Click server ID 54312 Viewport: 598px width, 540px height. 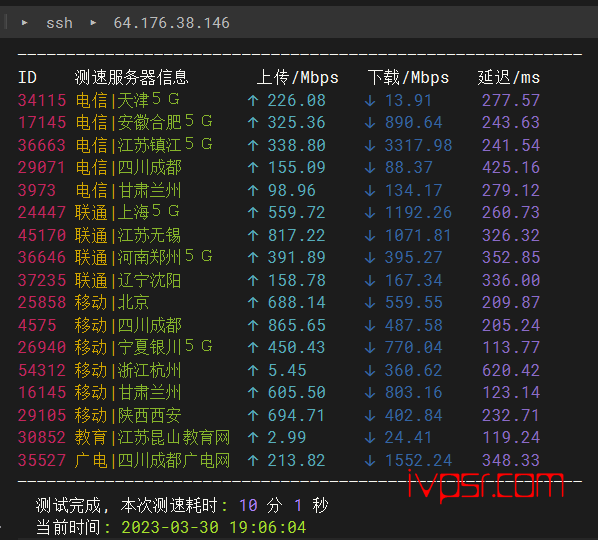coord(42,370)
